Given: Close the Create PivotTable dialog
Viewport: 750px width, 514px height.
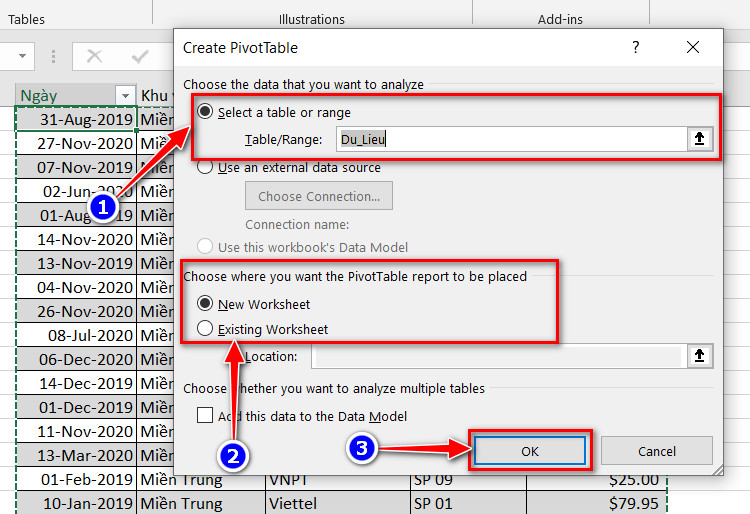Looking at the screenshot, I should 693,47.
